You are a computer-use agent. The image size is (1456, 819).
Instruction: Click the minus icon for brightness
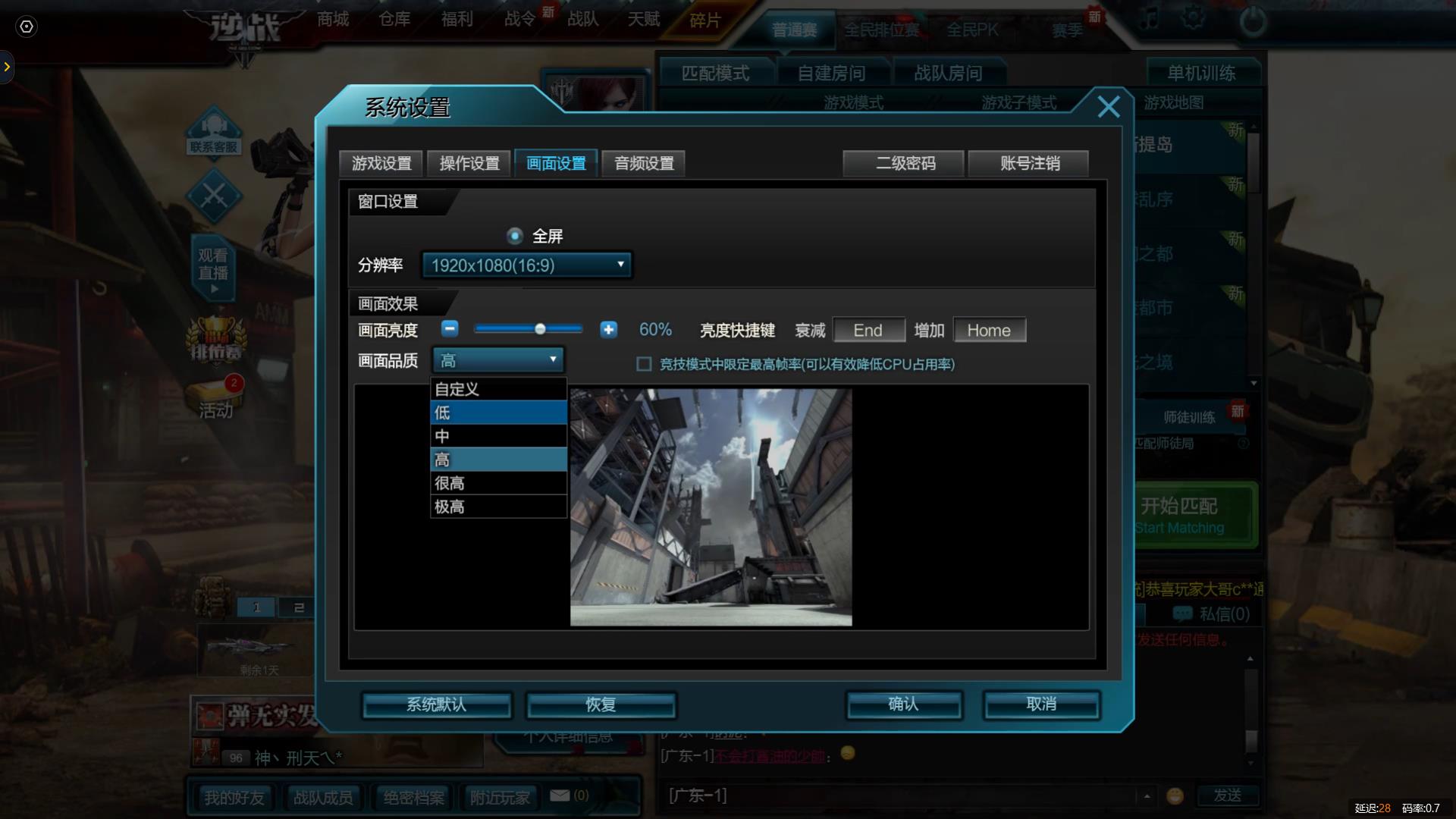point(450,329)
